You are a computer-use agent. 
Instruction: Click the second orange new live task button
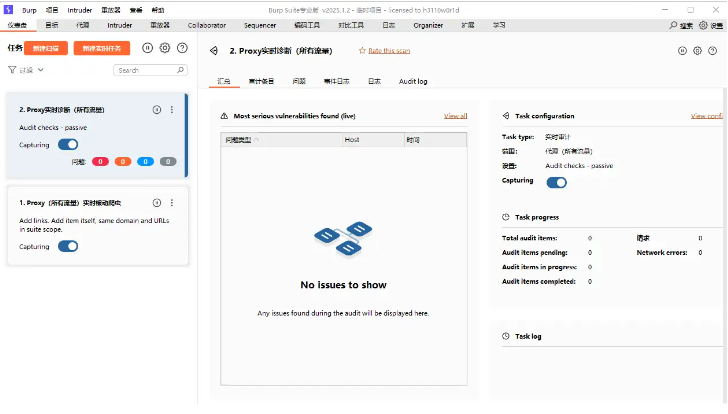click(102, 48)
